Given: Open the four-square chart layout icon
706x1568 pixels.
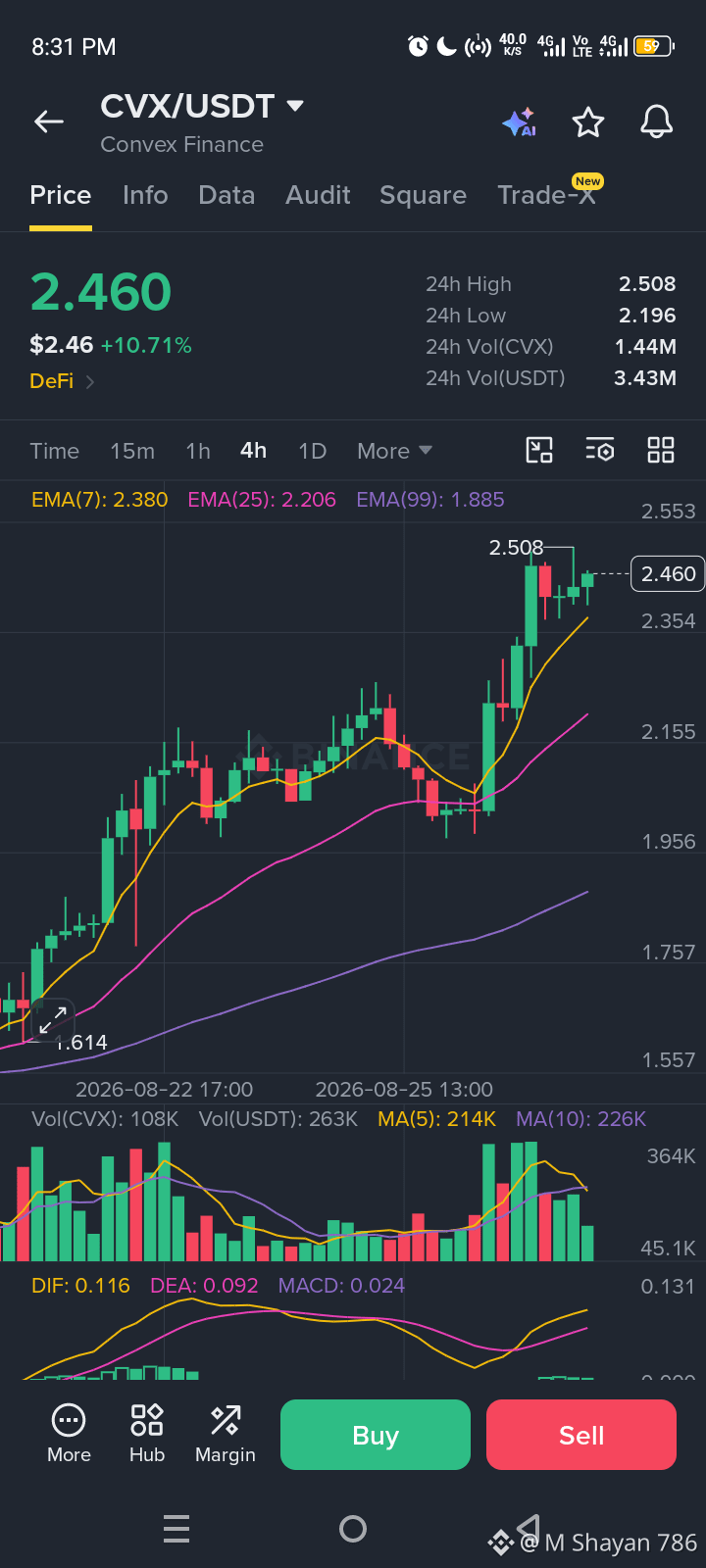Looking at the screenshot, I should pyautogui.click(x=661, y=450).
